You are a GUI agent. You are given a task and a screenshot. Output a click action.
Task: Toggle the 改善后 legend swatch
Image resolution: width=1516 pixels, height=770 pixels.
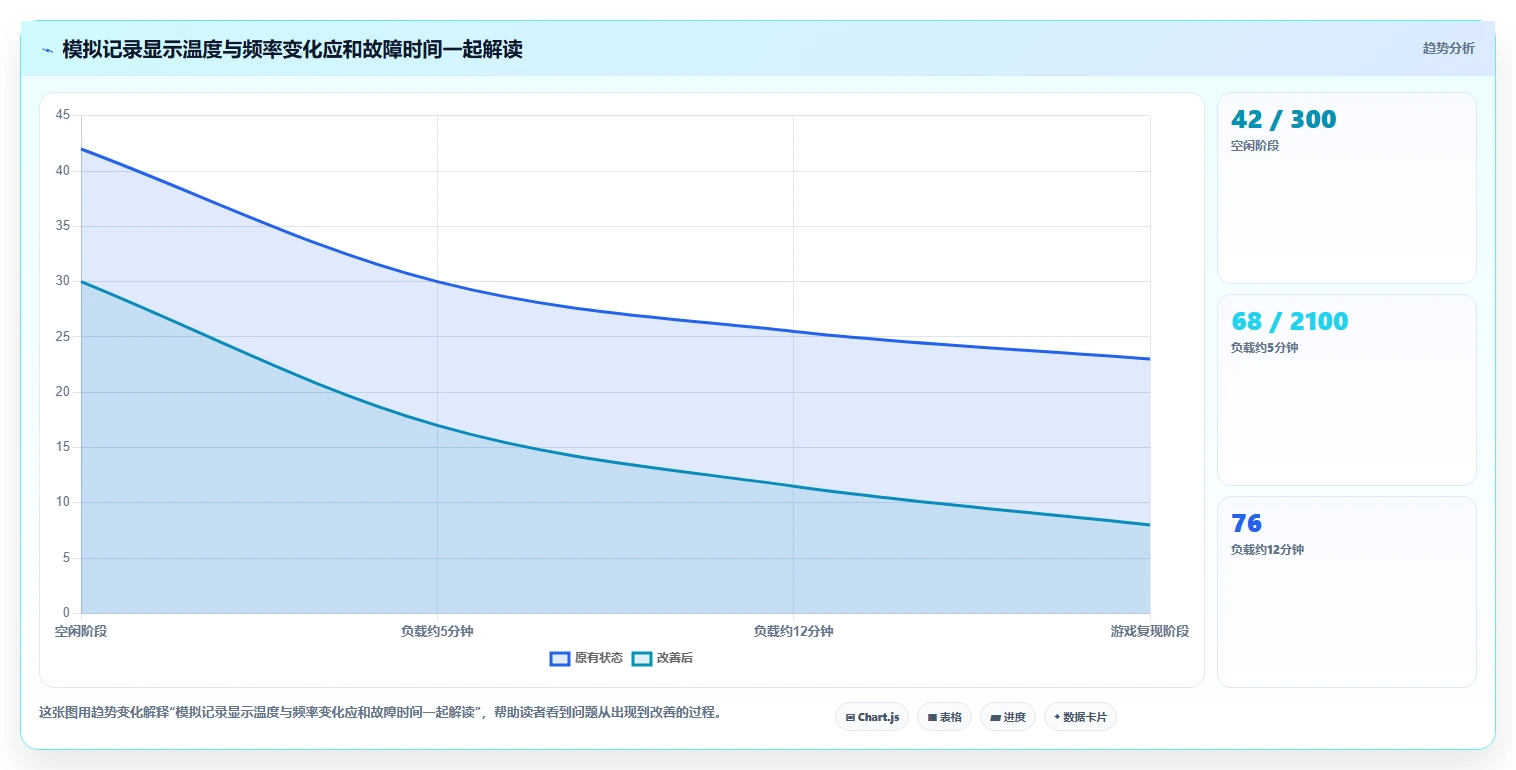coord(642,658)
